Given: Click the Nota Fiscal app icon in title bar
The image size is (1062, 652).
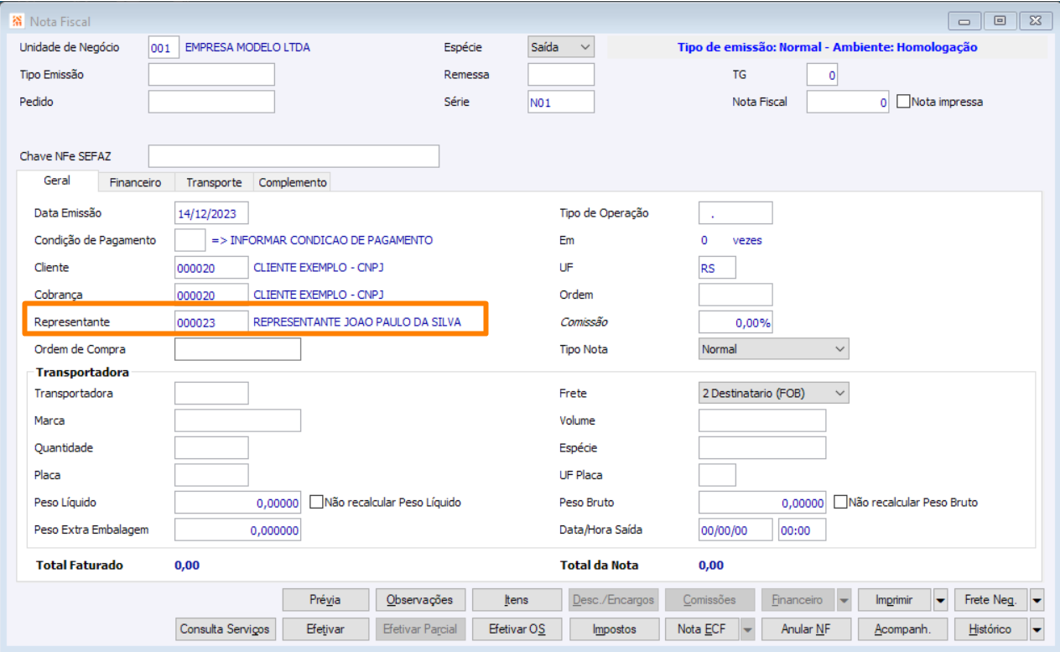Looking at the screenshot, I should (17, 21).
